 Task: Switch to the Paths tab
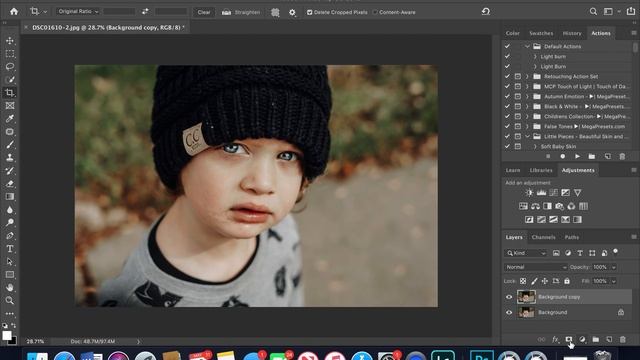point(571,237)
